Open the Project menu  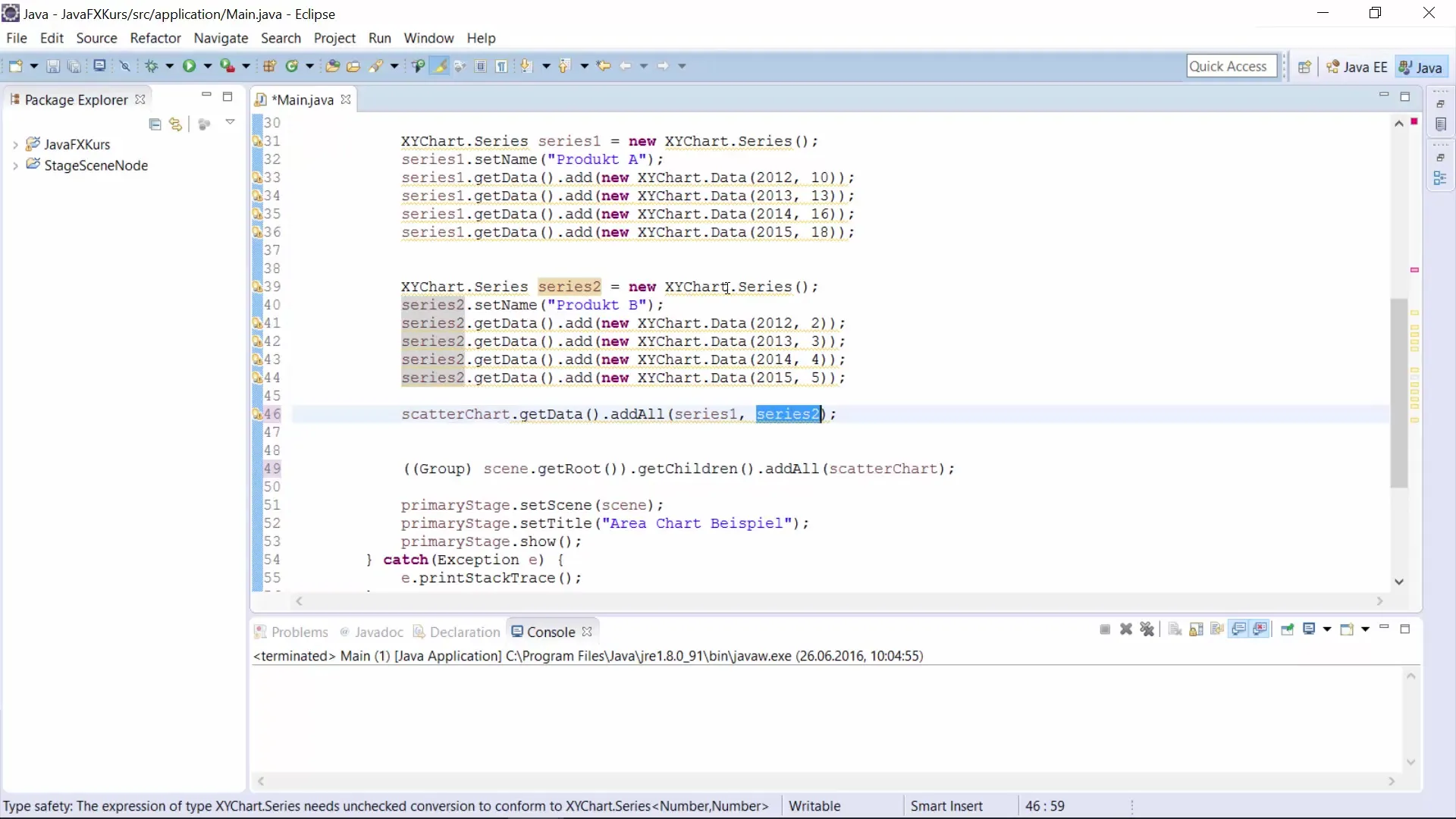tap(334, 38)
